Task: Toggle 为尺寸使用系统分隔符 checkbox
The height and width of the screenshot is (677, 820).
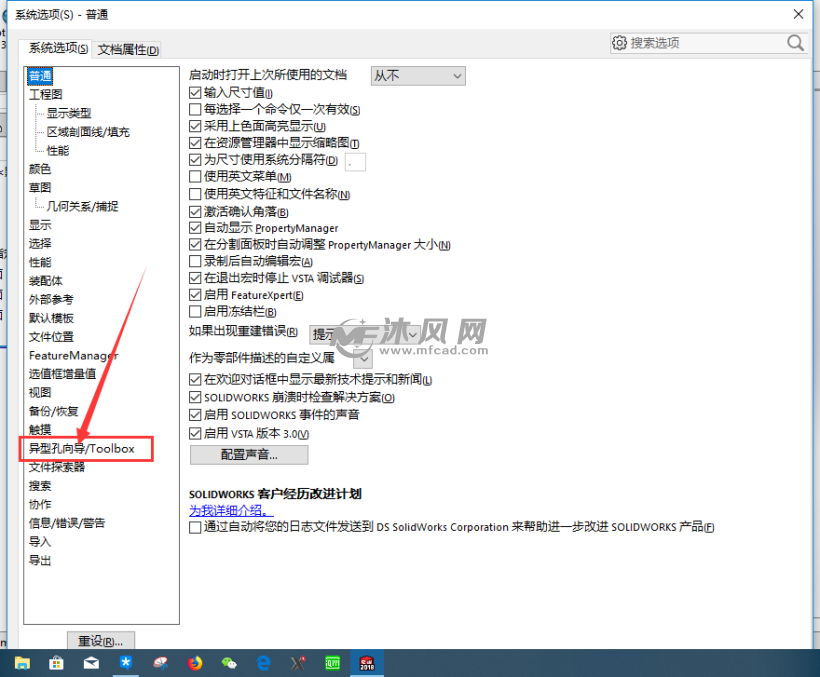Action: [x=195, y=160]
